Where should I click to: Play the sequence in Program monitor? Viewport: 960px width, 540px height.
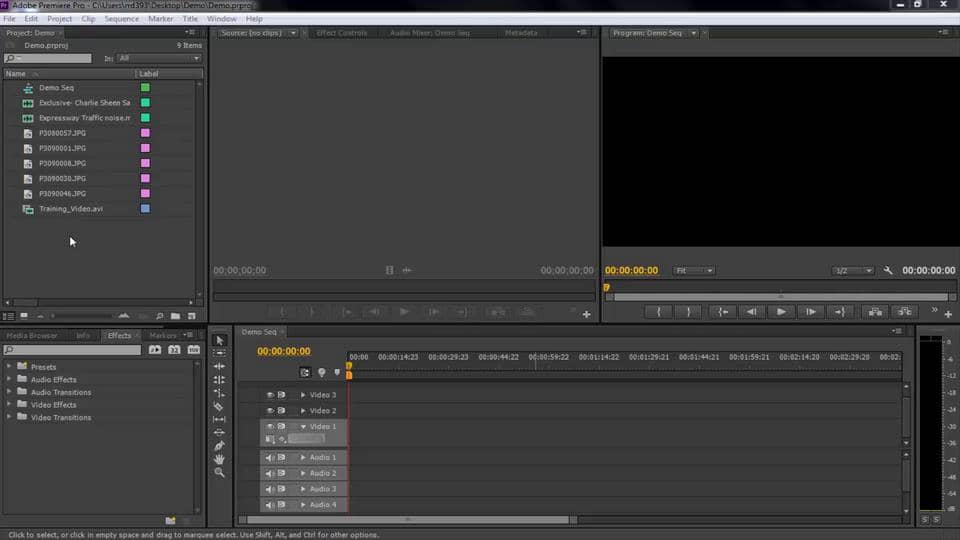click(781, 312)
